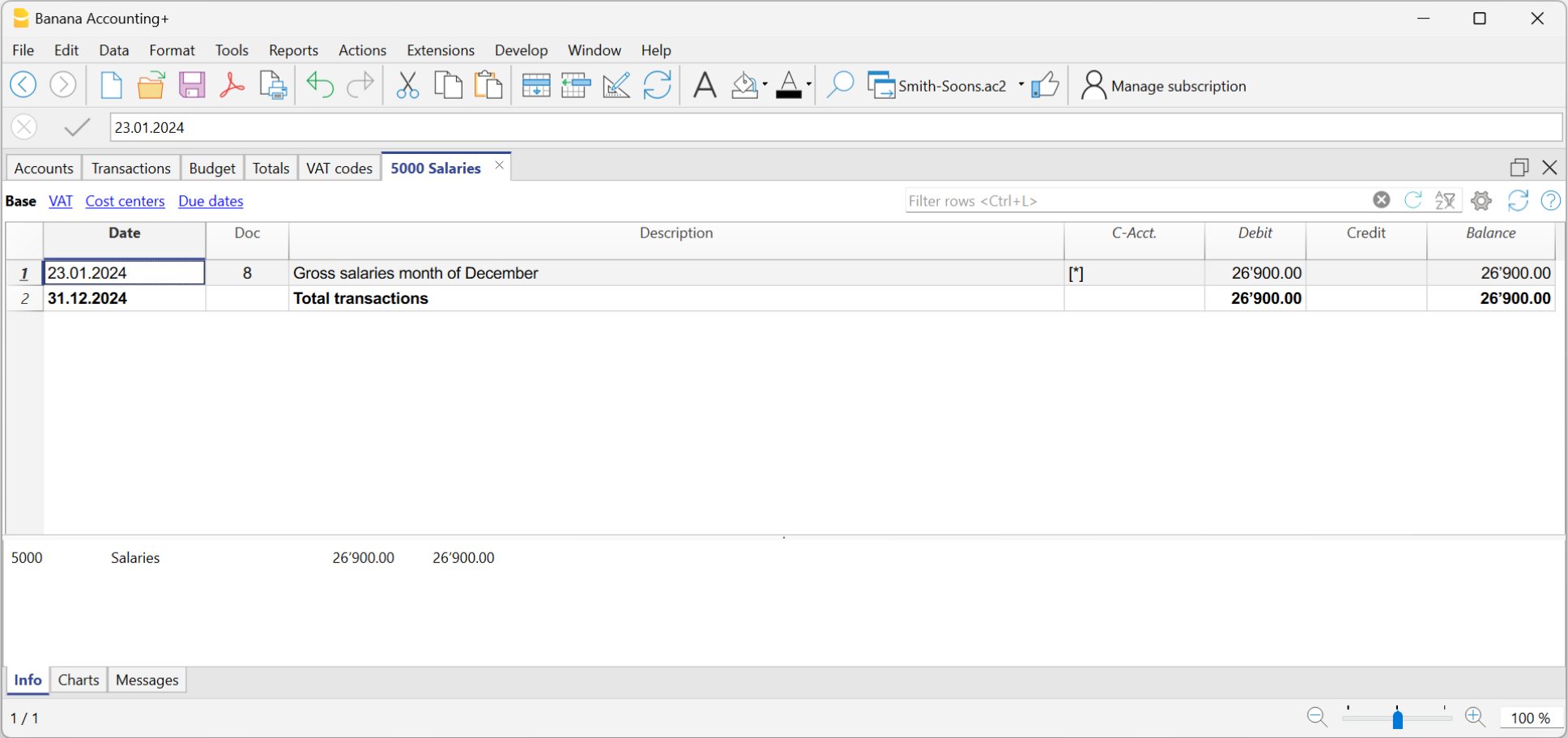Click Manage subscription button

coord(1164,86)
